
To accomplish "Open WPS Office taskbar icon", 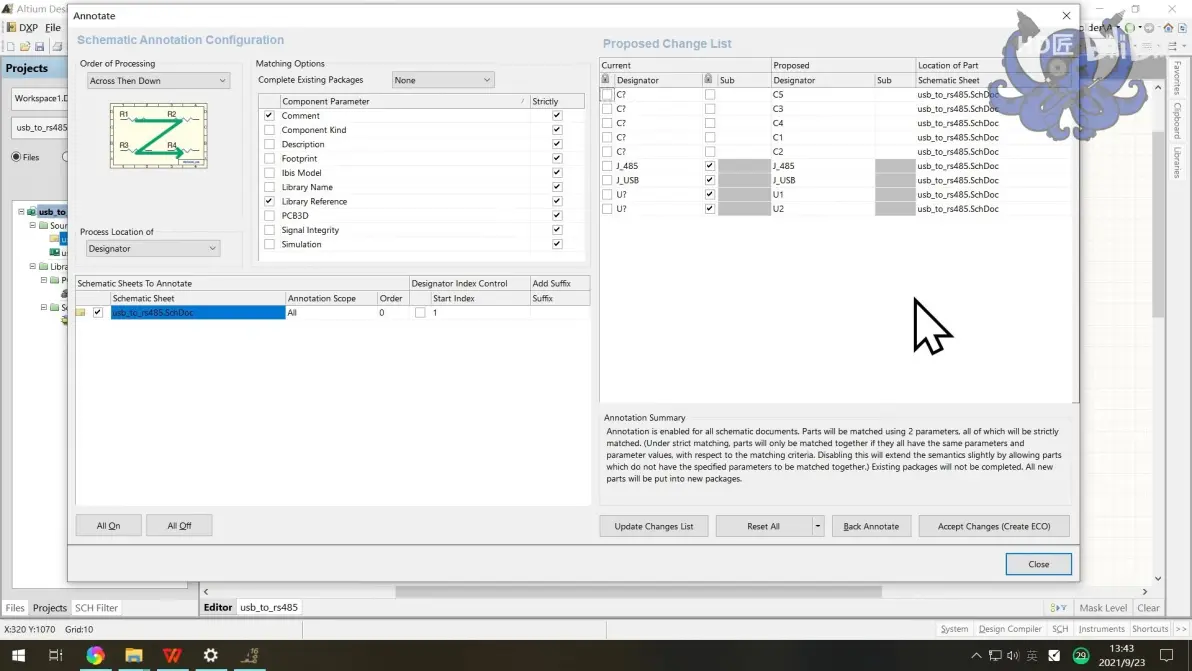I will [173, 655].
